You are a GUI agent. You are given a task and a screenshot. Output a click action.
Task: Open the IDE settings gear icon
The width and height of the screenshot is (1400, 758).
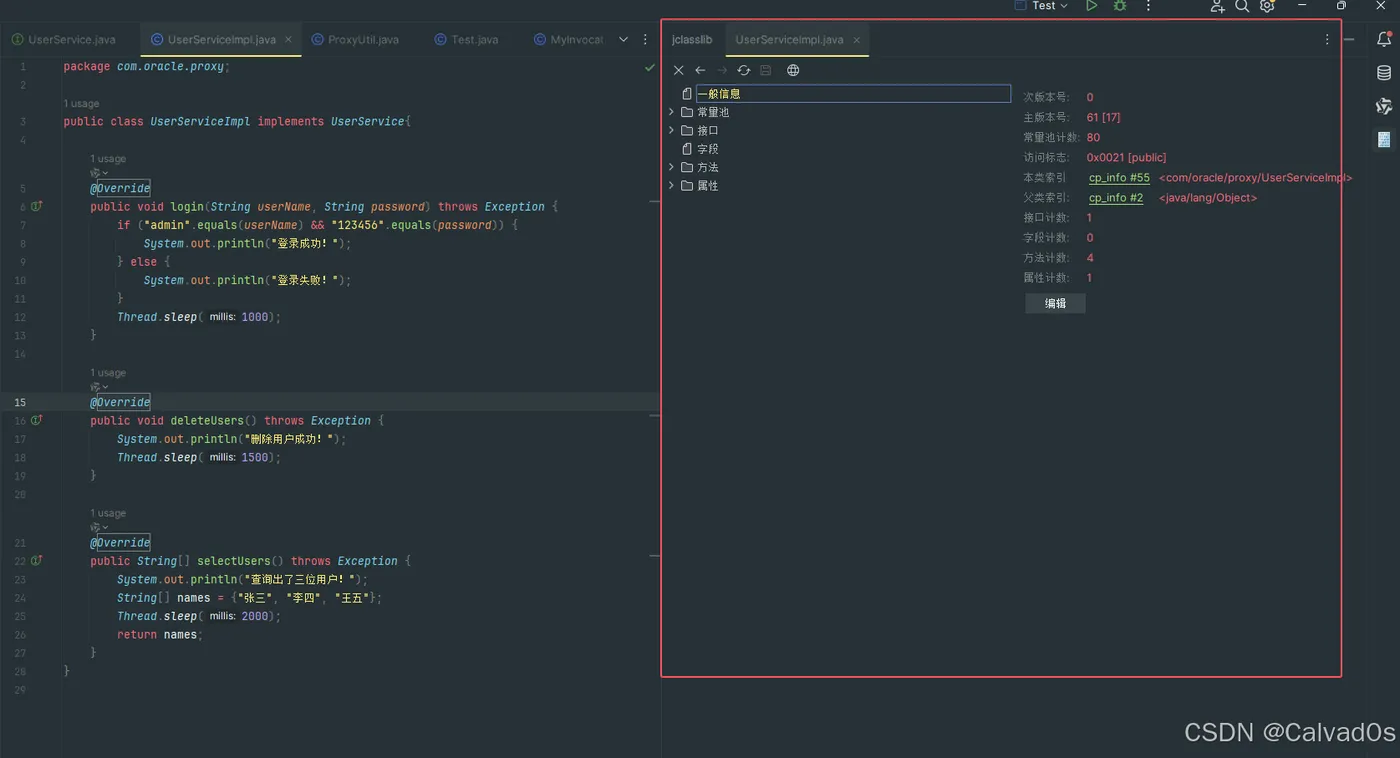point(1267,6)
